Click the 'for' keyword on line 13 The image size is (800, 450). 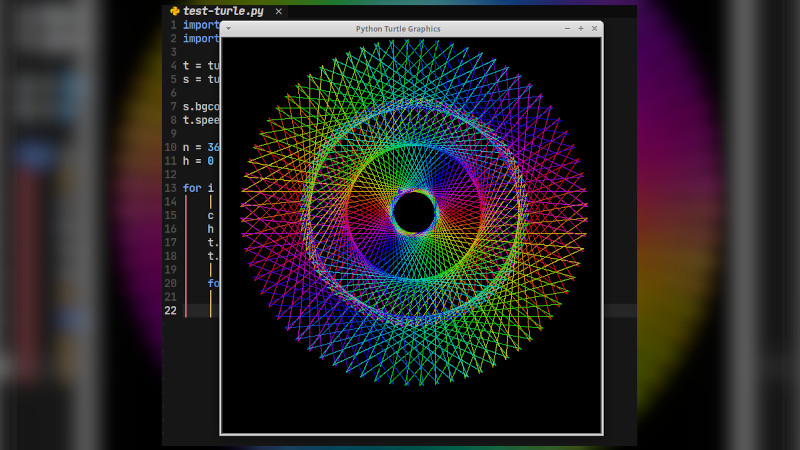192,188
